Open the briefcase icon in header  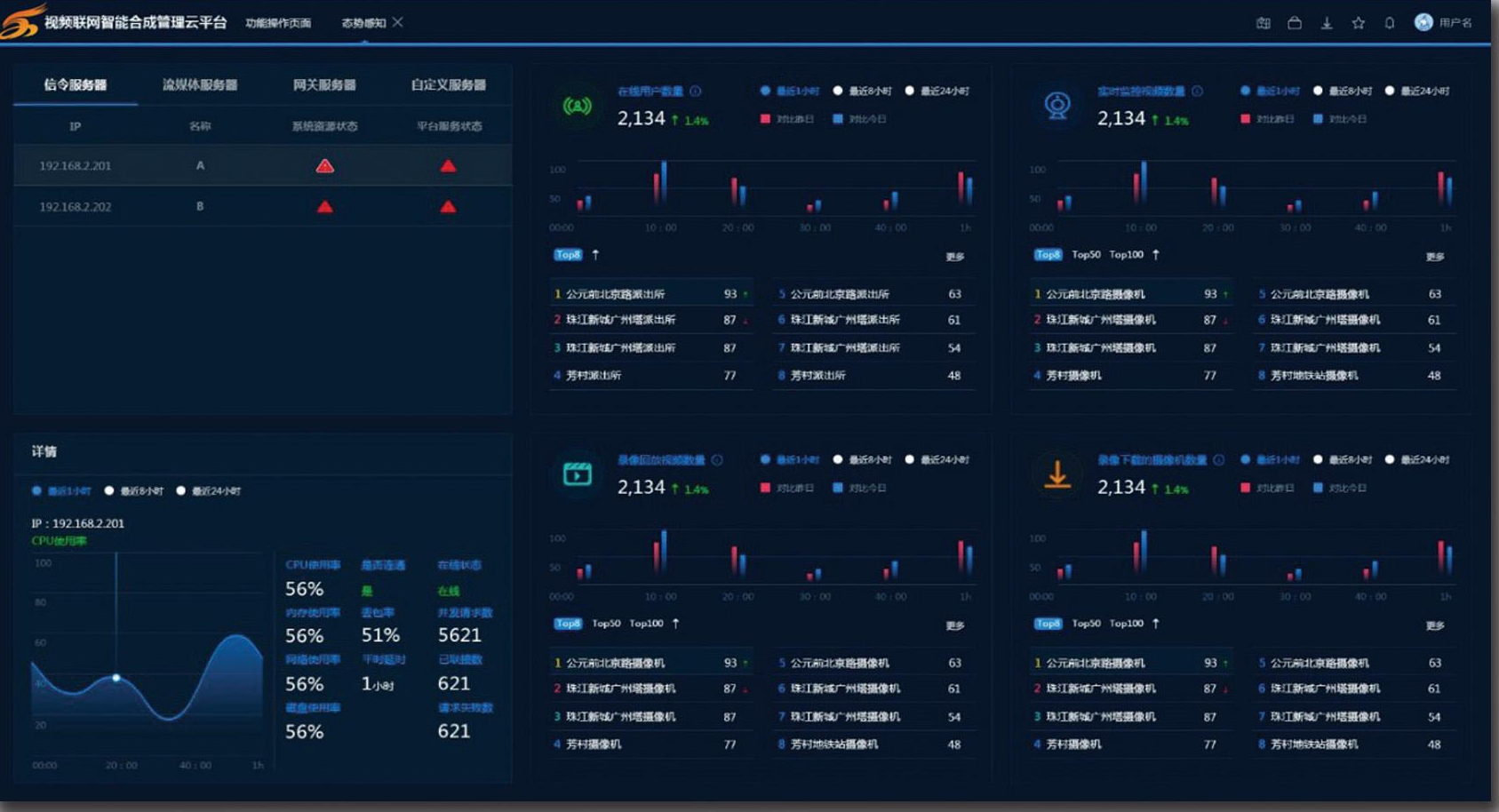pos(1295,23)
